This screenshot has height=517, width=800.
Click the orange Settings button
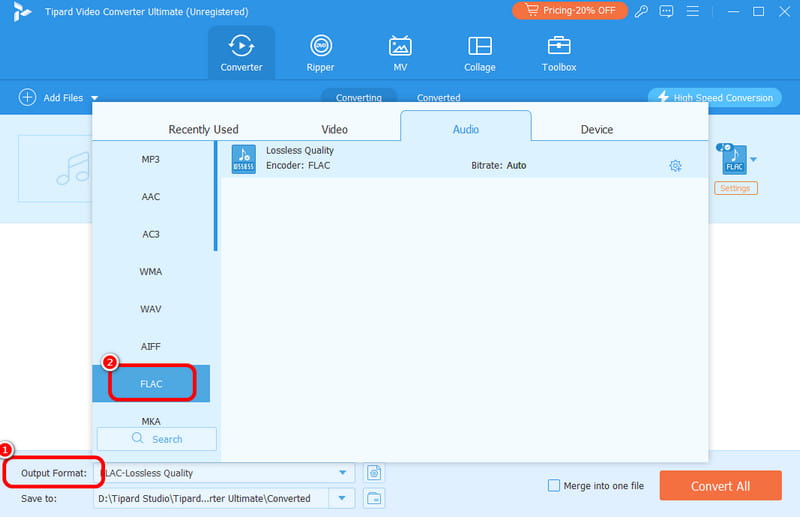point(735,188)
